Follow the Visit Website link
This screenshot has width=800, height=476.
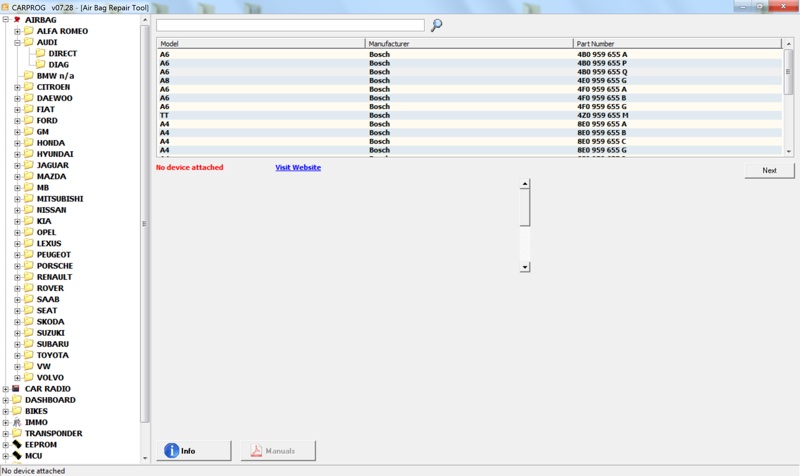click(x=298, y=167)
